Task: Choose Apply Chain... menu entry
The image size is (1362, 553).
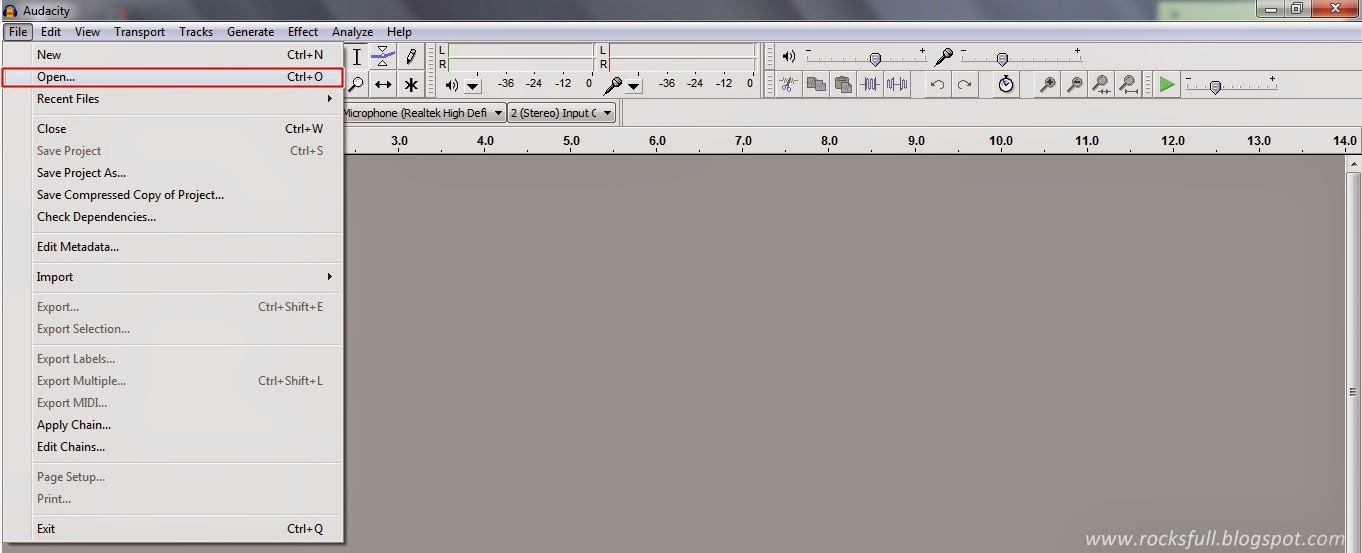Action: (x=173, y=425)
